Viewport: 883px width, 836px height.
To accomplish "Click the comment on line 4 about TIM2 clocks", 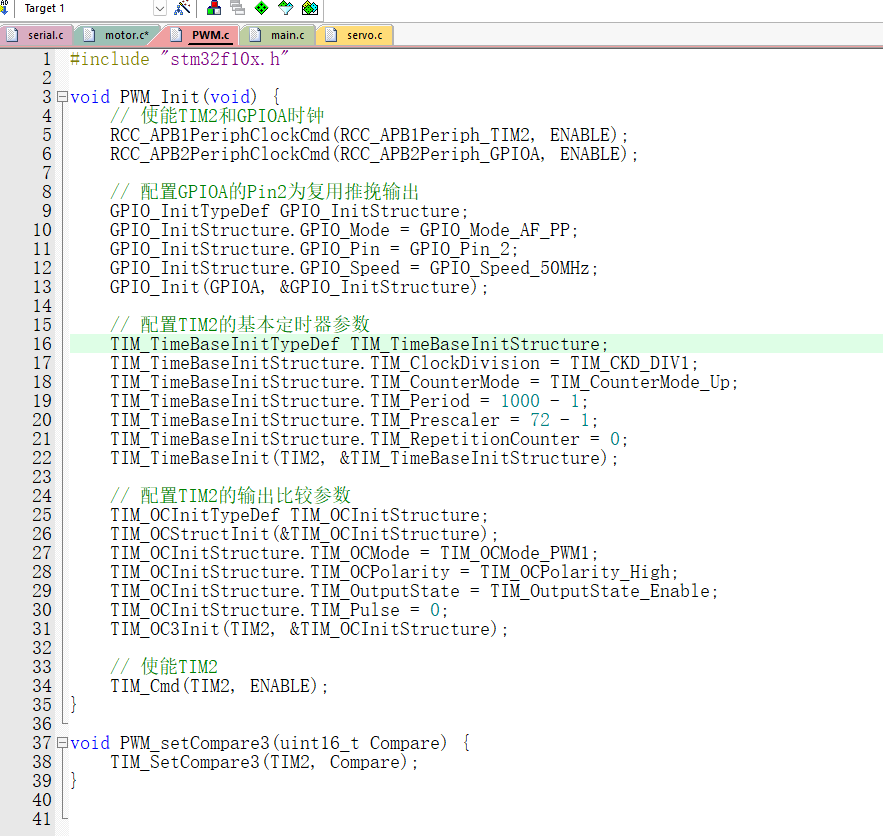I will (217, 116).
